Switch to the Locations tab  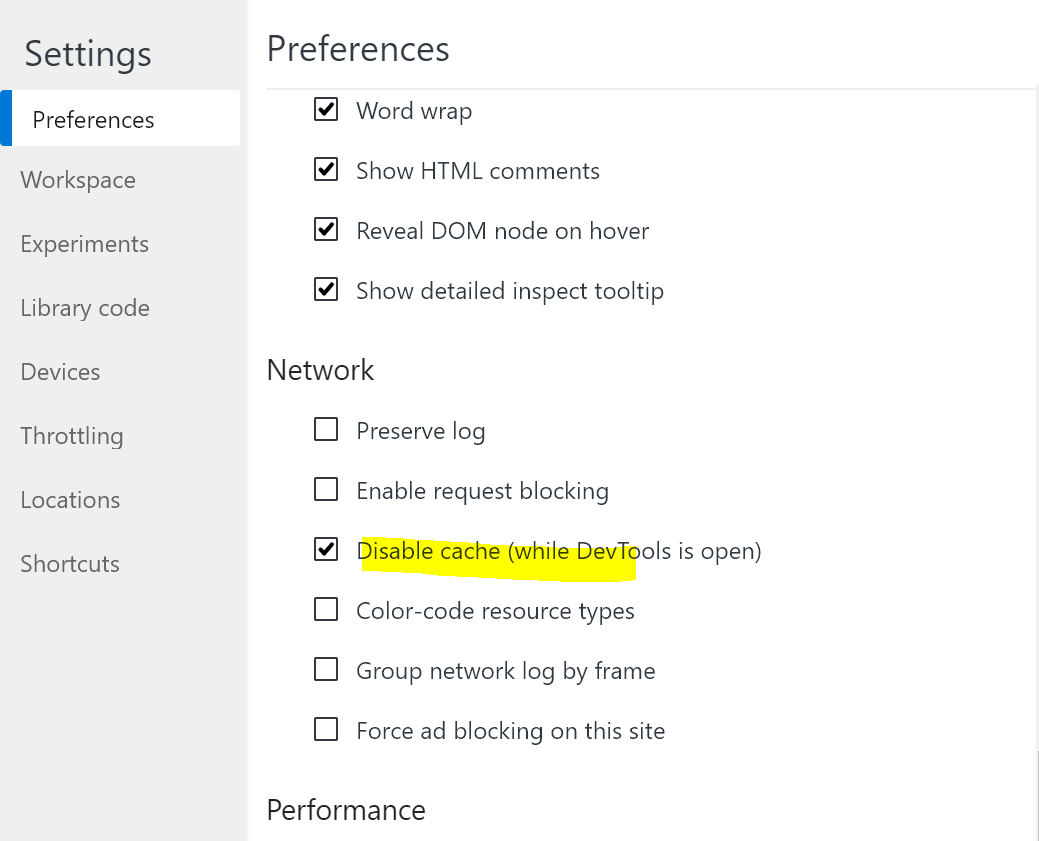click(70, 500)
